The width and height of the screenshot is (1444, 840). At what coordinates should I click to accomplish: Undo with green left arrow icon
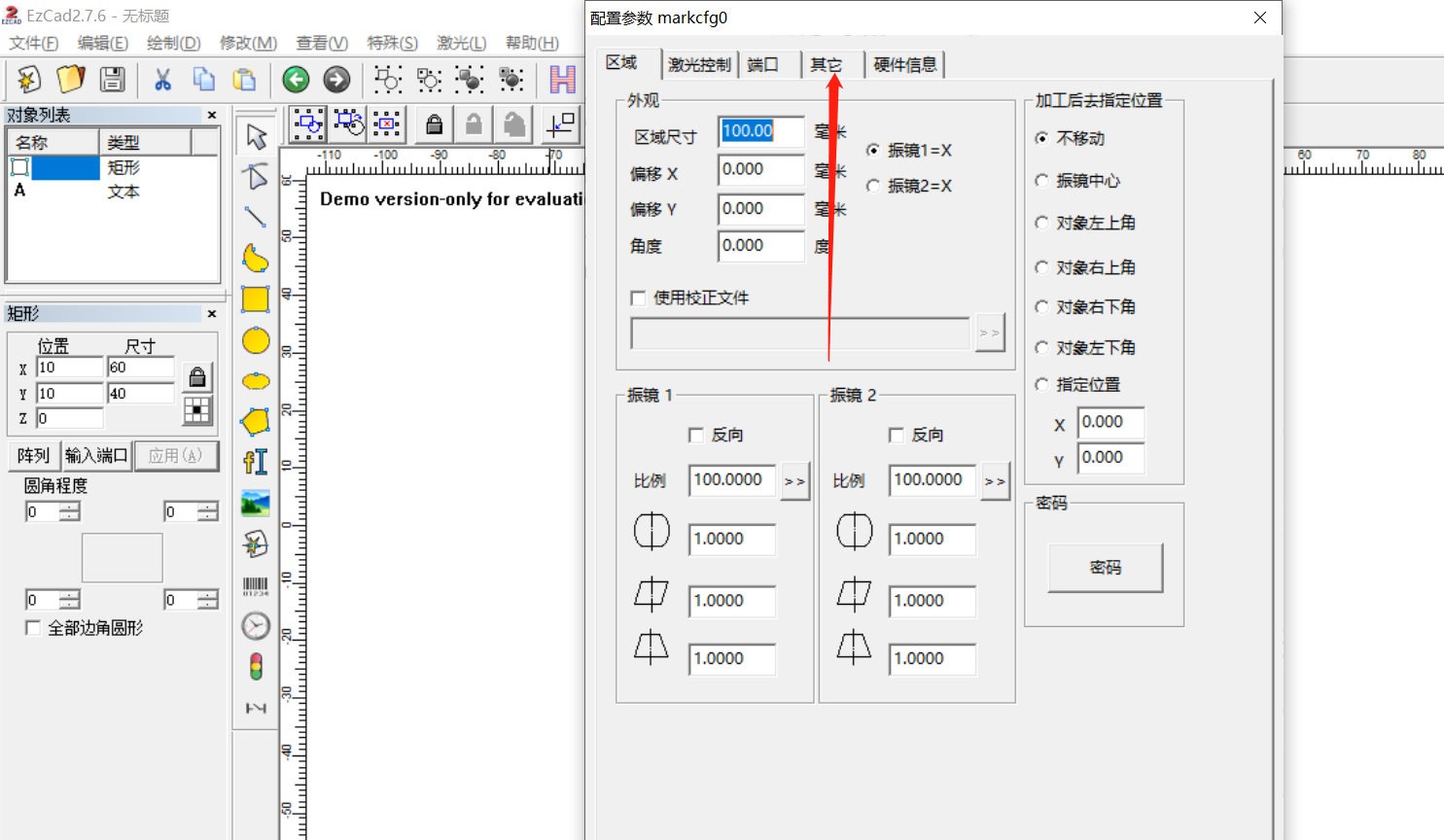coord(297,80)
